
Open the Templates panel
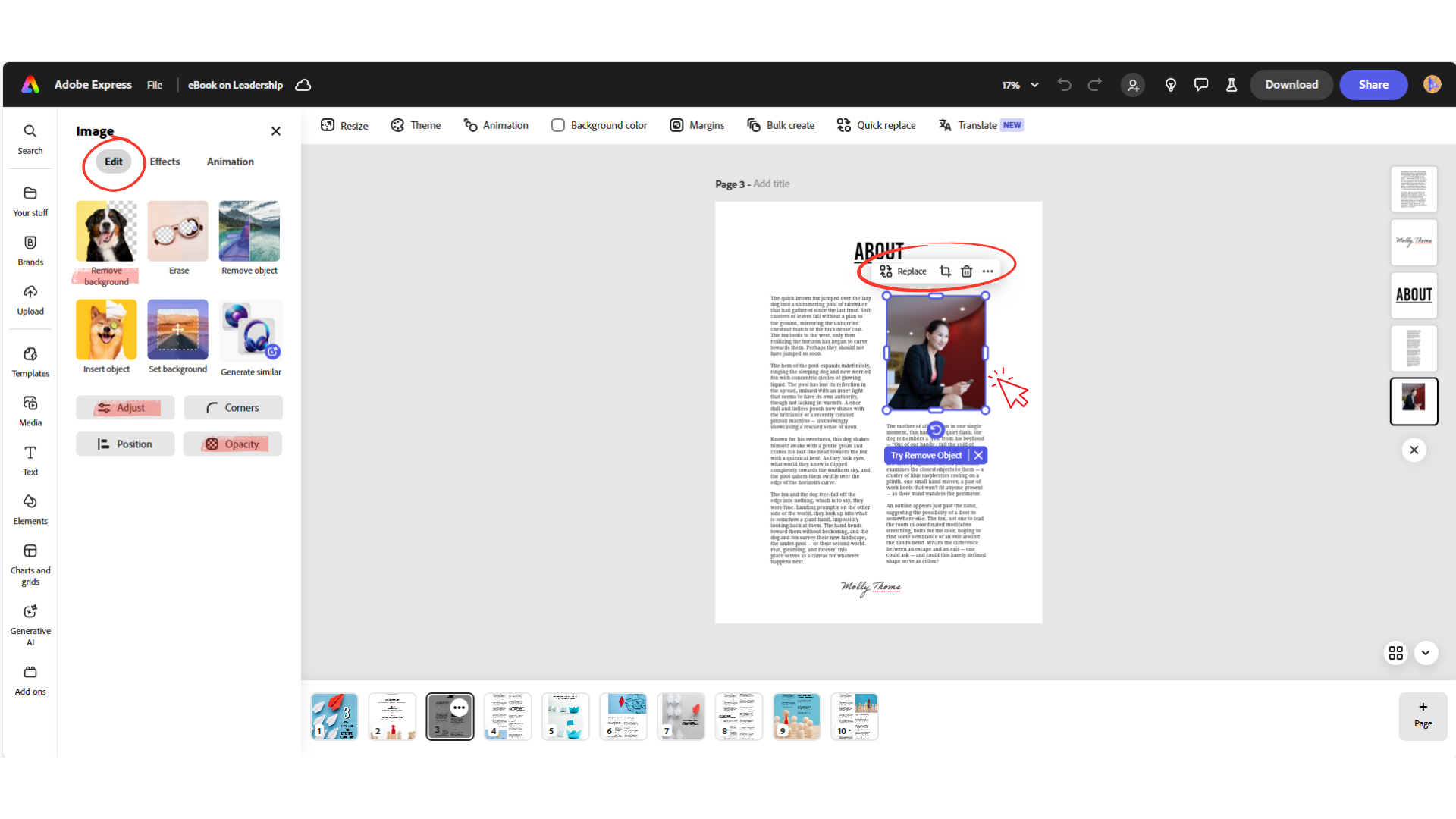click(30, 359)
